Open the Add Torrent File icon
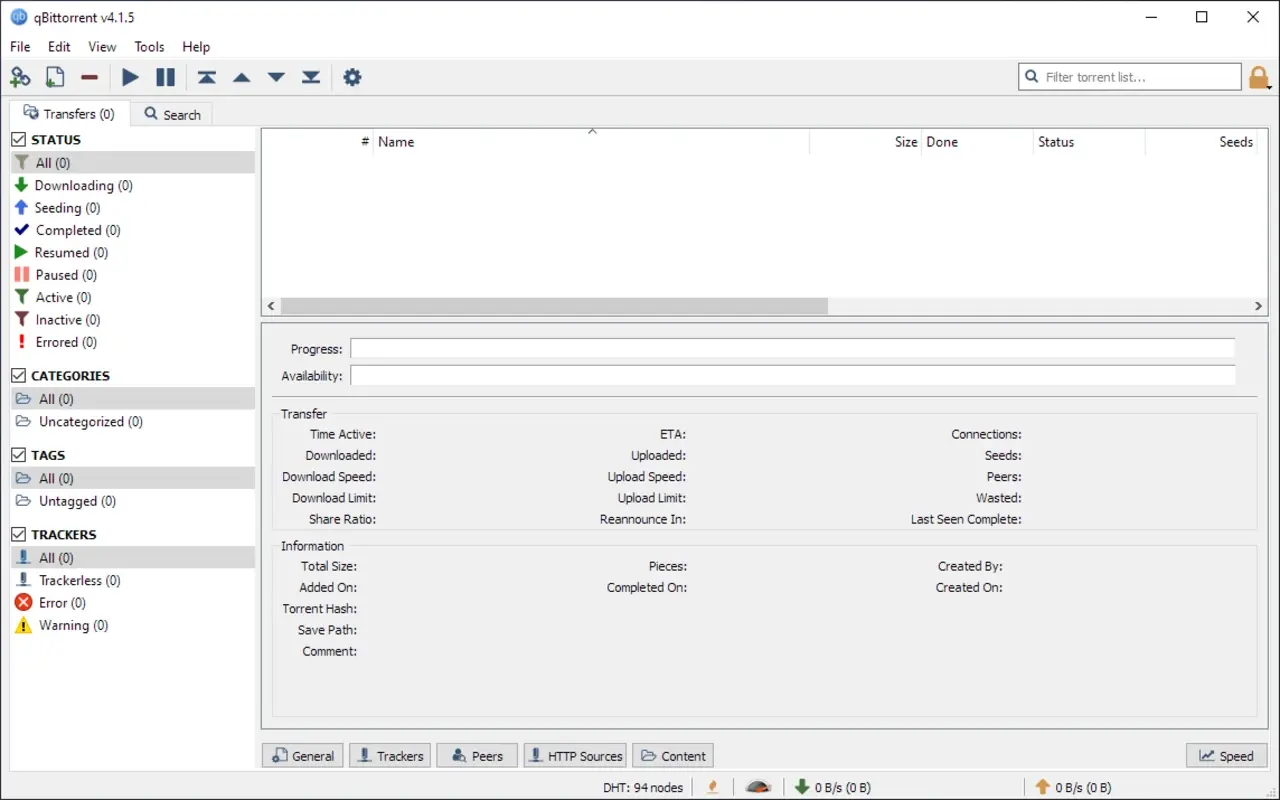 pyautogui.click(x=55, y=76)
